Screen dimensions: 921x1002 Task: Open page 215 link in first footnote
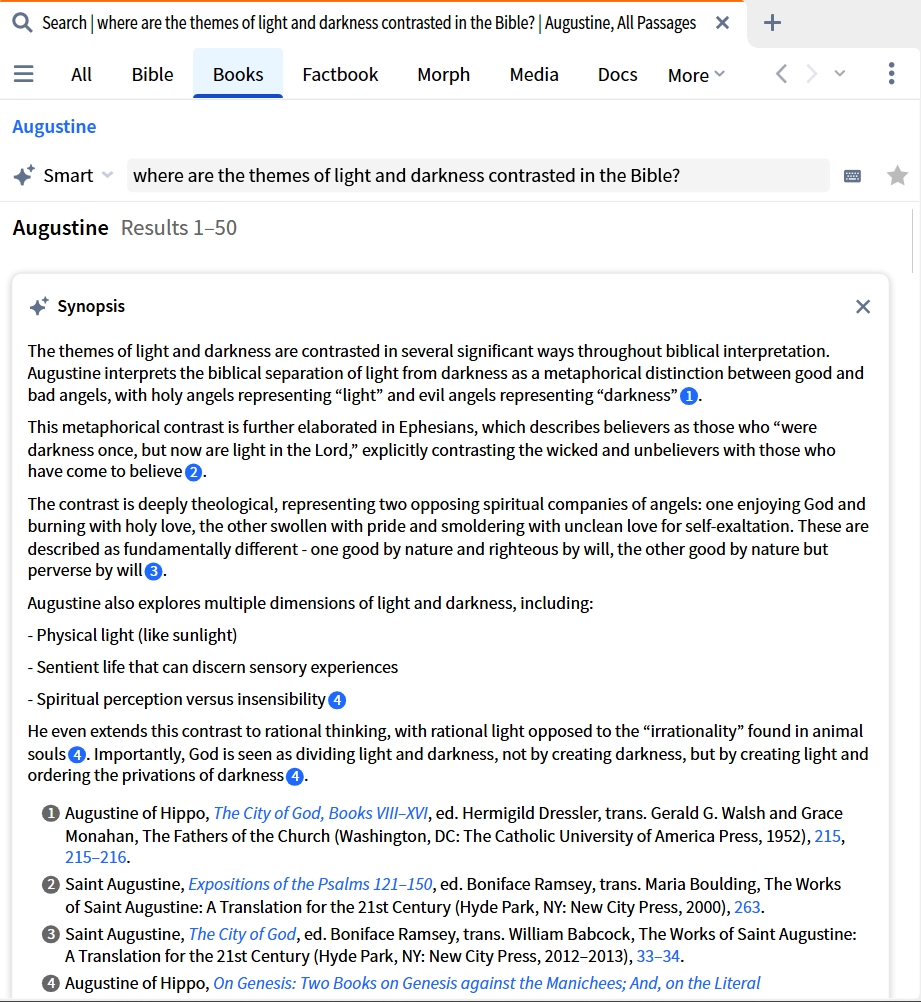[x=827, y=836]
